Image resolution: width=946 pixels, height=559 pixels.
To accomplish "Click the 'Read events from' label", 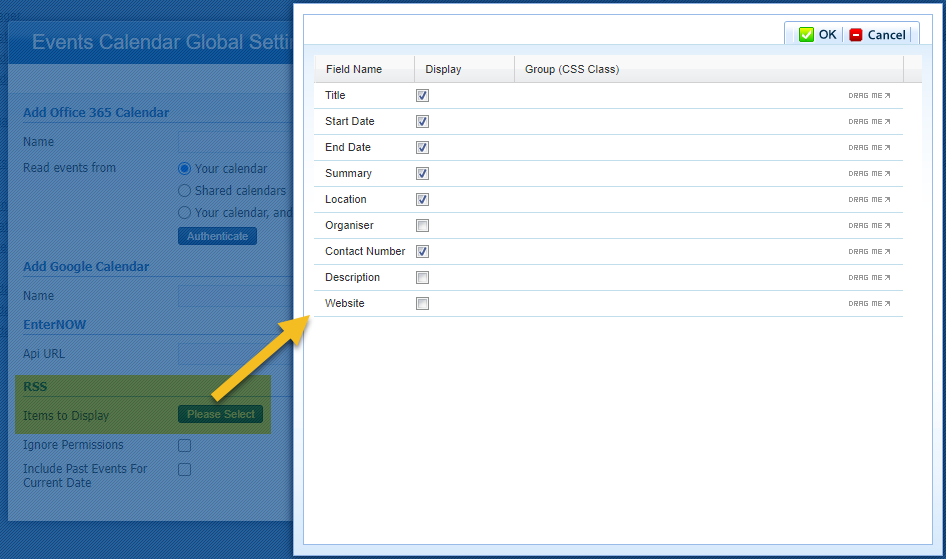I will coord(69,168).
